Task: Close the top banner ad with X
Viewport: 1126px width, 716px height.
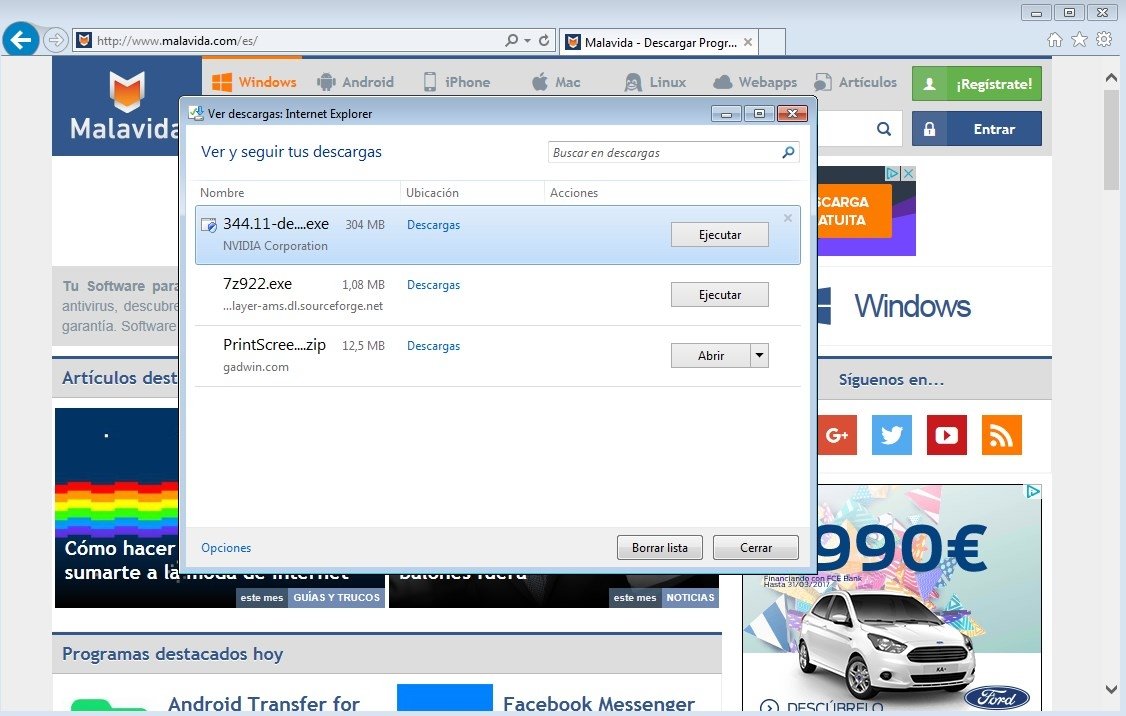Action: (x=908, y=173)
